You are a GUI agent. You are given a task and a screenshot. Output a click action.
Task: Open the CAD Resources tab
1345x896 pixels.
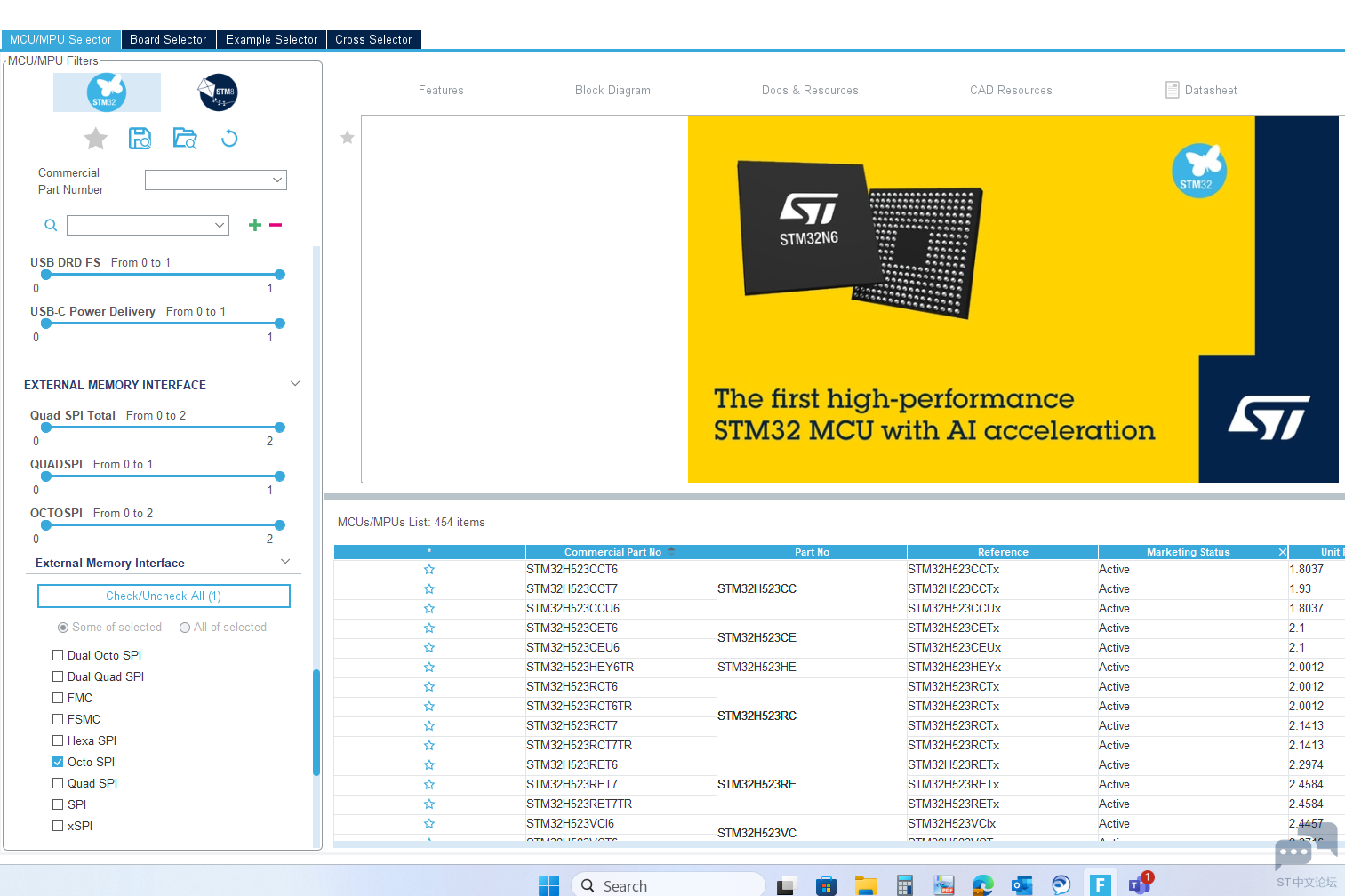pos(1011,91)
